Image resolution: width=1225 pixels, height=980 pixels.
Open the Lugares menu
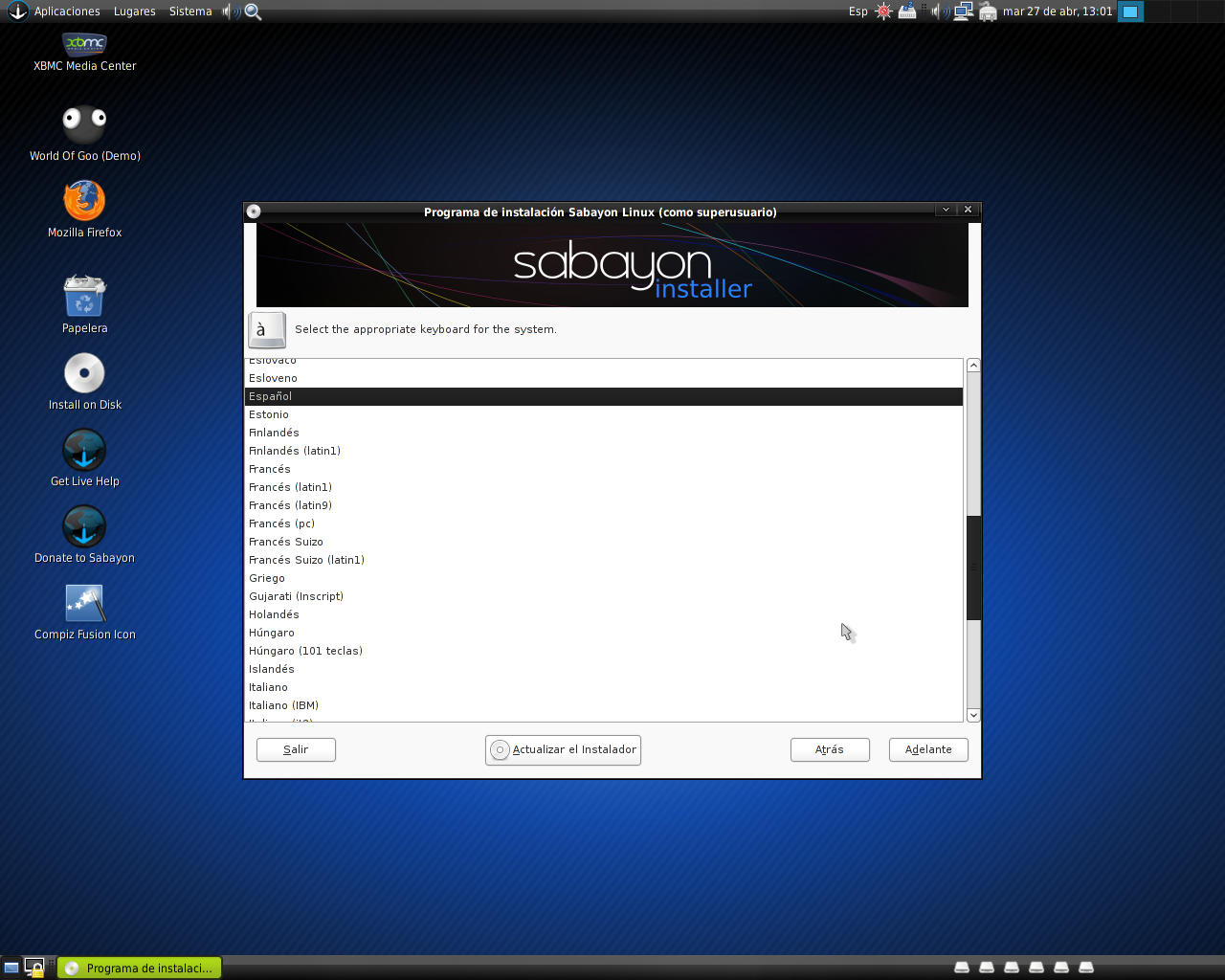(x=134, y=11)
